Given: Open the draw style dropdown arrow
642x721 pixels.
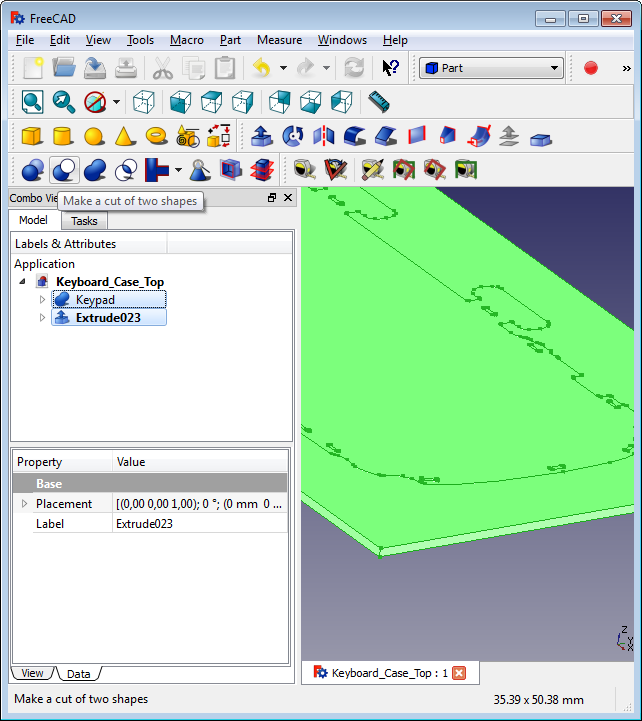Looking at the screenshot, I should click(x=116, y=102).
